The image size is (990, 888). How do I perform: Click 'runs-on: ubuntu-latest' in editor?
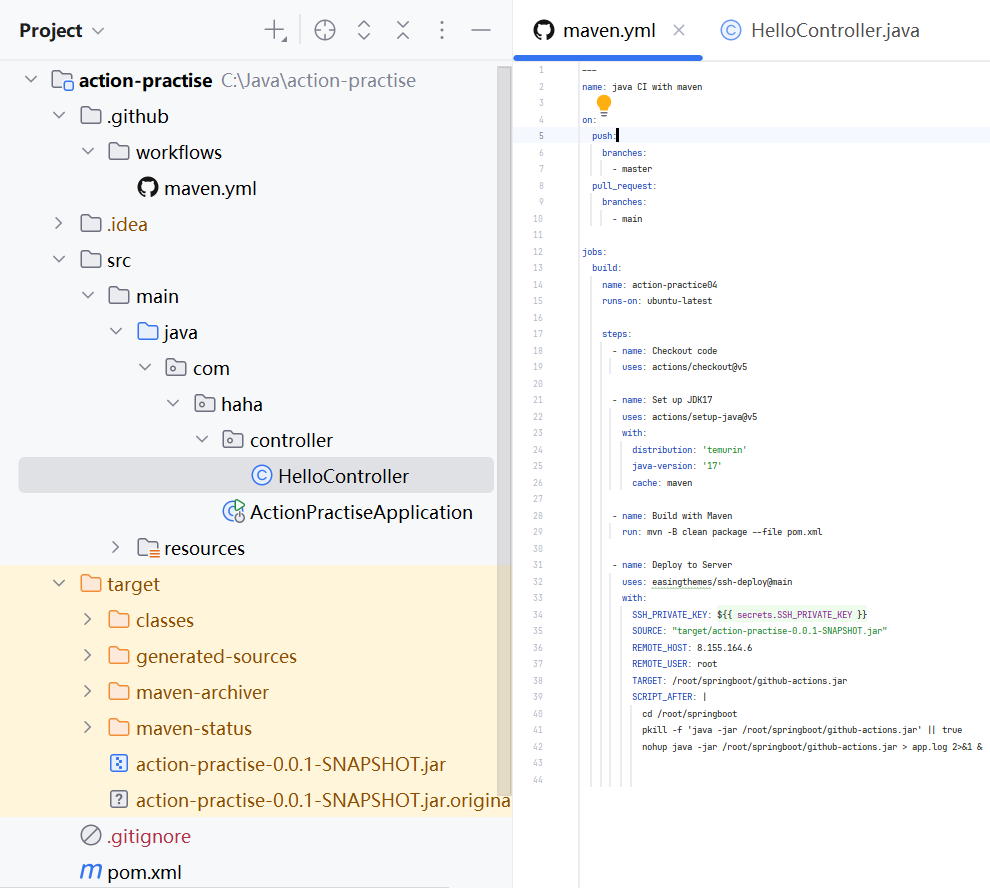[657, 301]
